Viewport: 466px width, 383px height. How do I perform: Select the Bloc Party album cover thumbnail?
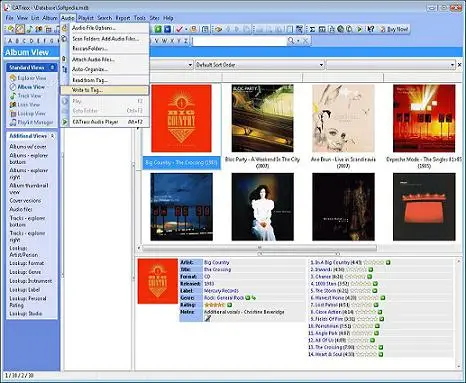pos(262,118)
